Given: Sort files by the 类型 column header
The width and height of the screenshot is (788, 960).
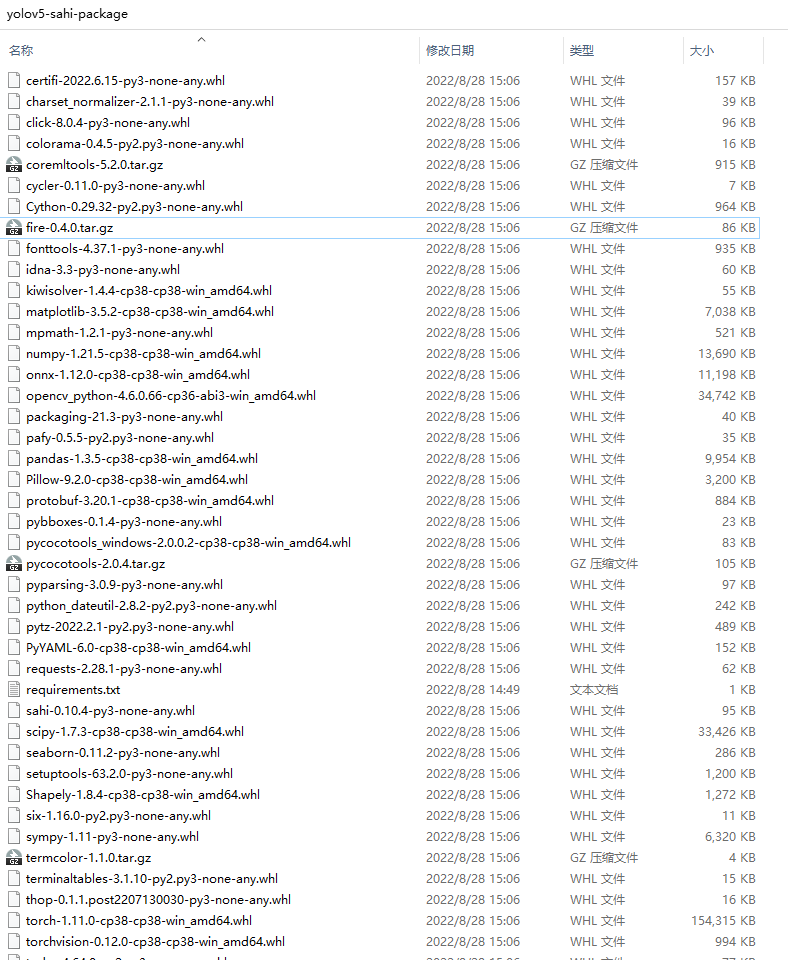Looking at the screenshot, I should (582, 51).
